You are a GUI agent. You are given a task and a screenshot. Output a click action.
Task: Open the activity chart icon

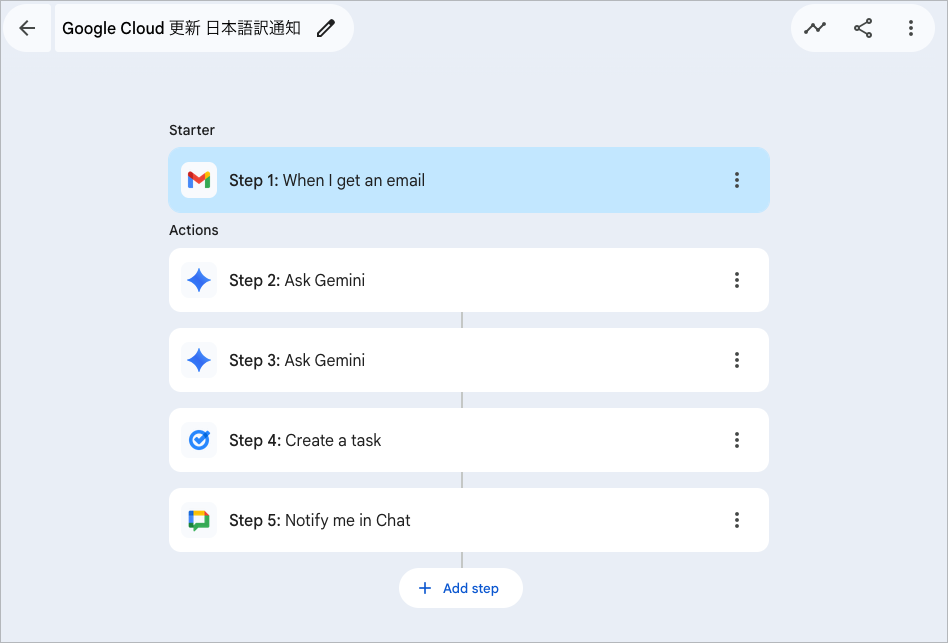tap(815, 28)
